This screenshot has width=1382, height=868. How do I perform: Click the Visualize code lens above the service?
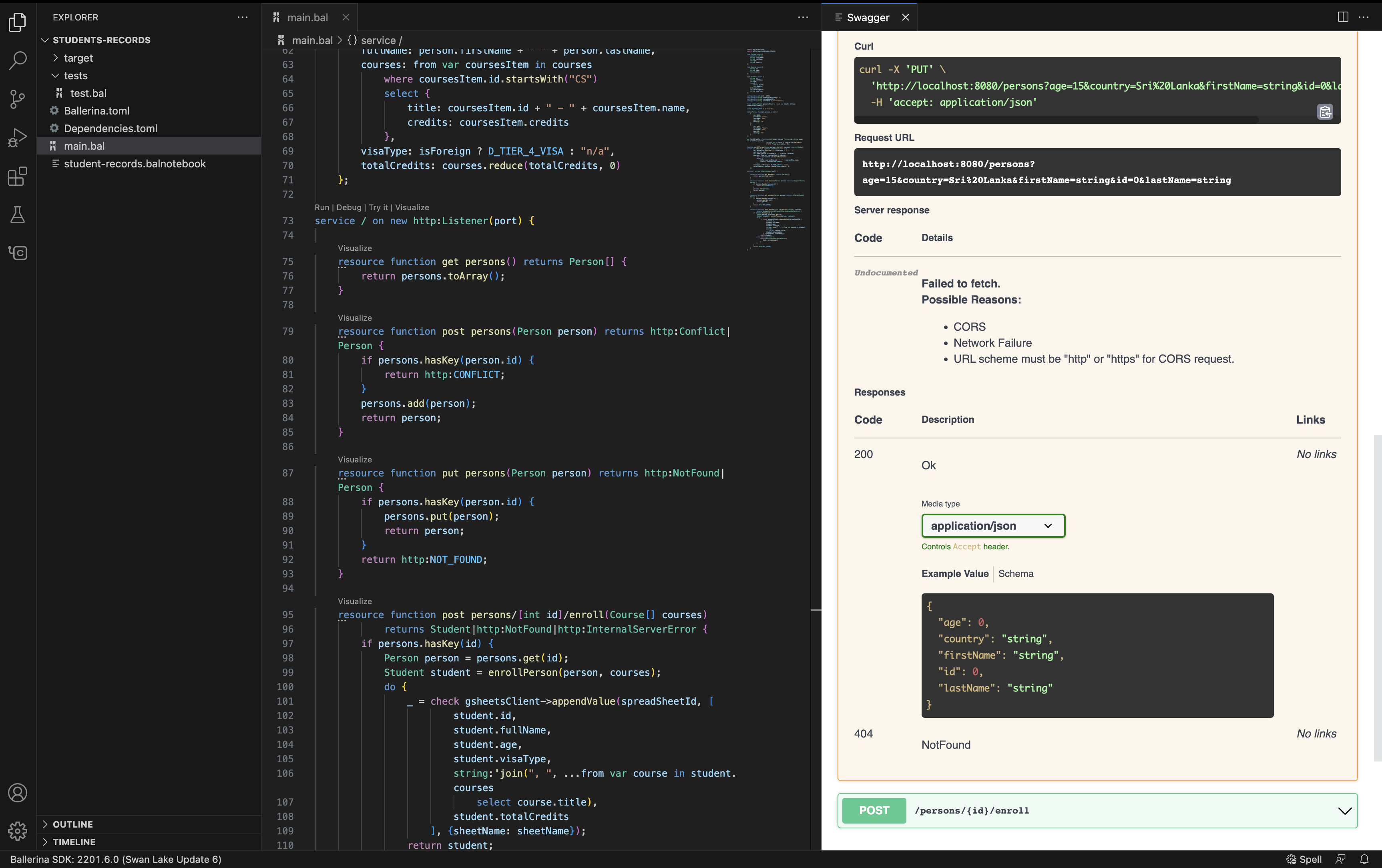pos(412,208)
